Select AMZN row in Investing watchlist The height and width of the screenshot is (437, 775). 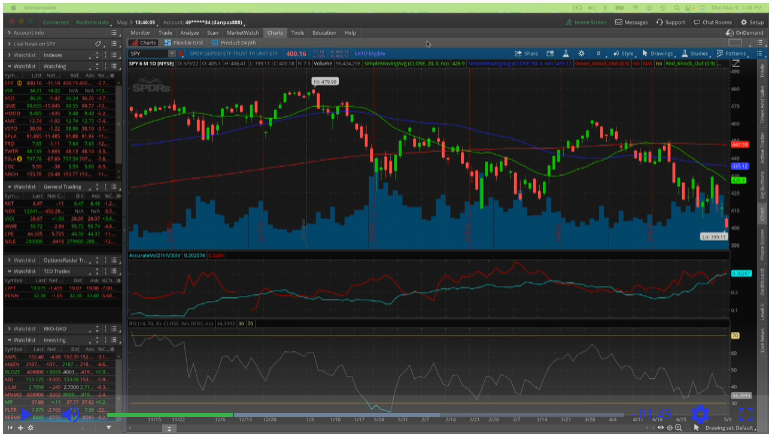60,364
